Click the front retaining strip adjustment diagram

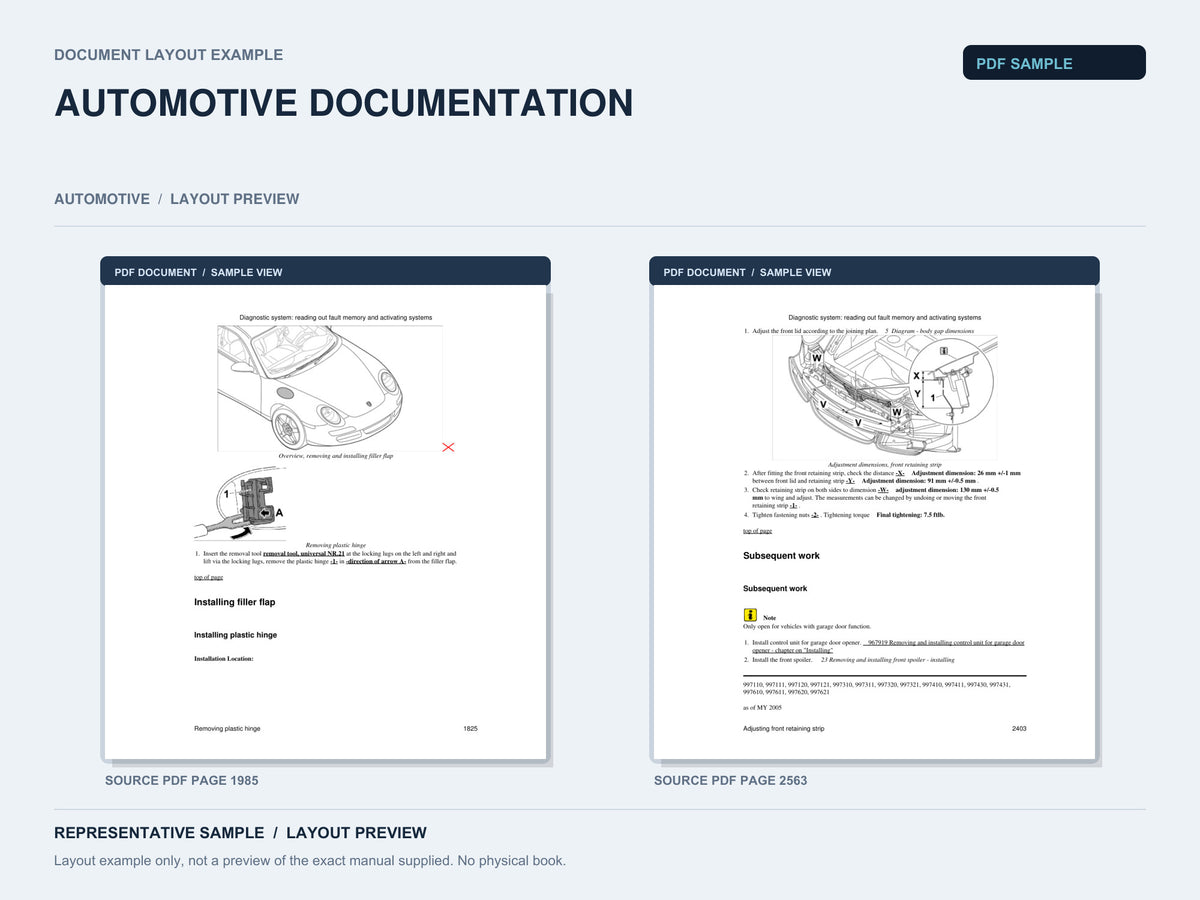pyautogui.click(x=884, y=397)
